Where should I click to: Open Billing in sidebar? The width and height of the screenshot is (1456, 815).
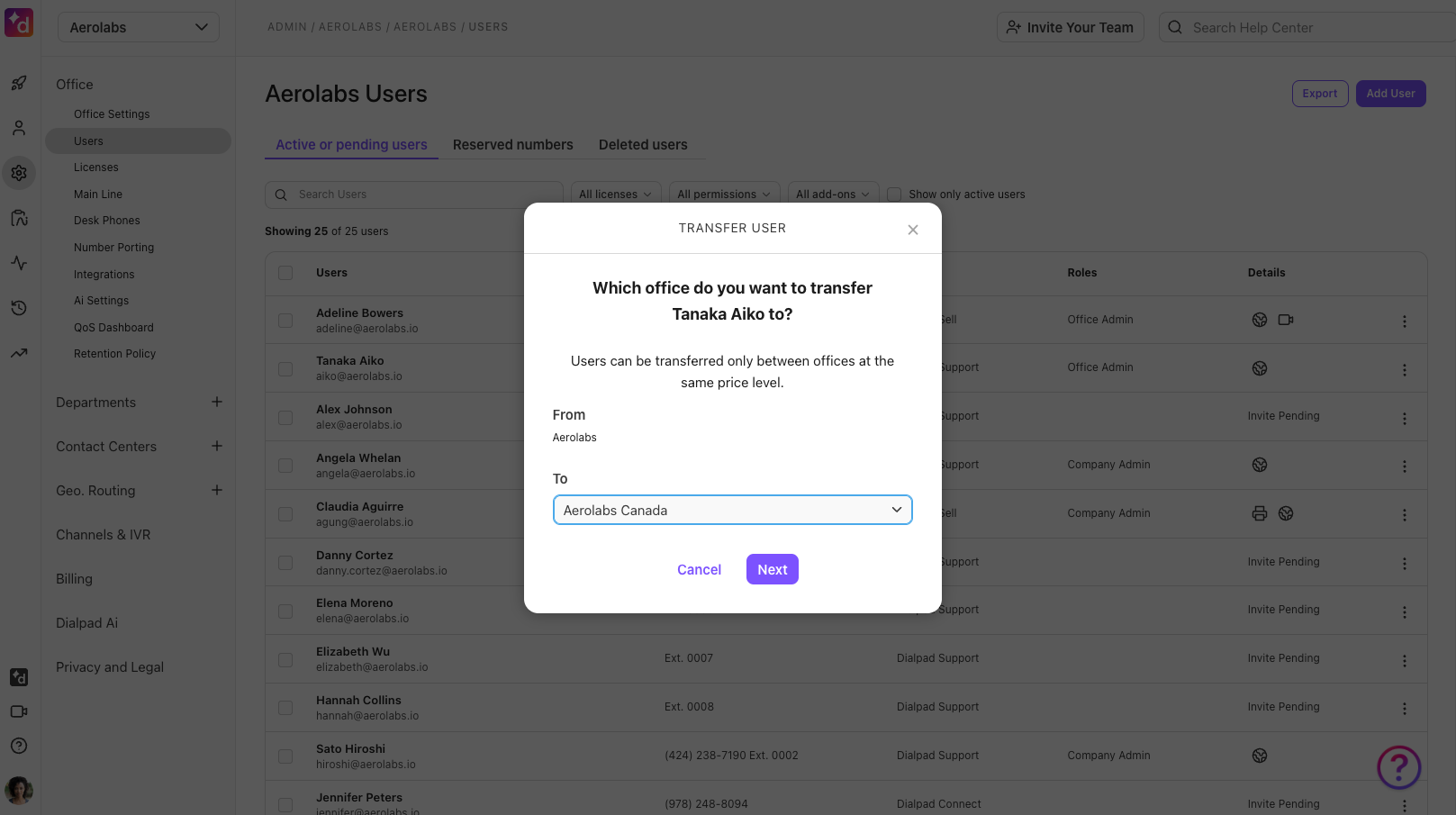74,579
